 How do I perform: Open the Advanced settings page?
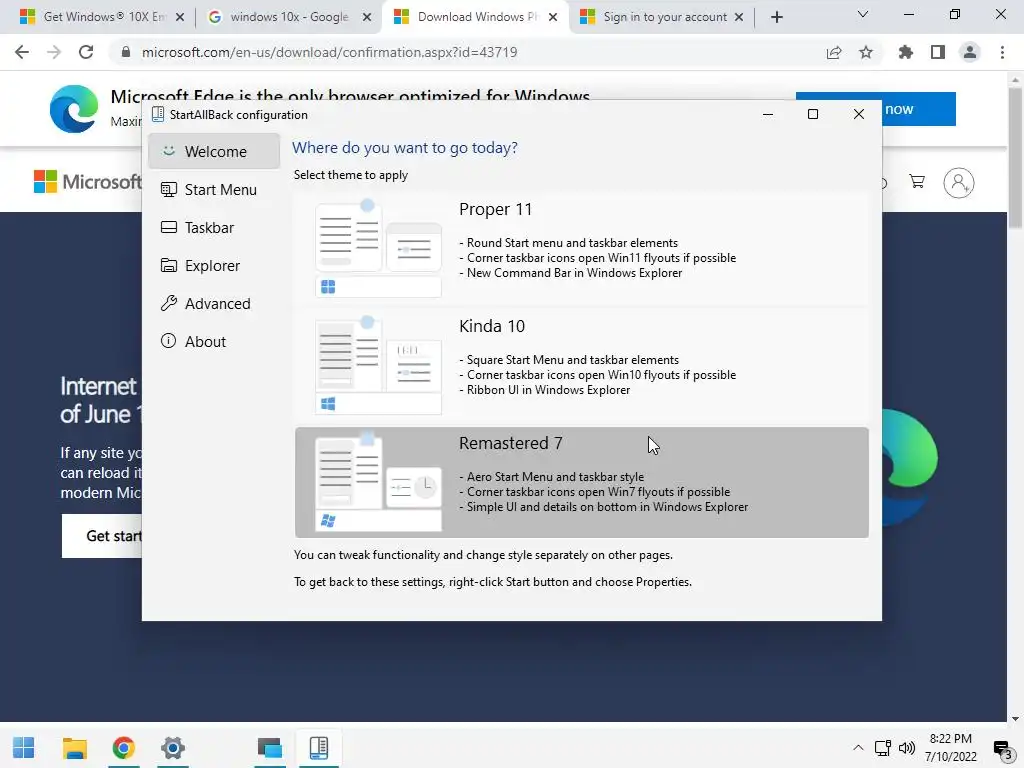[x=214, y=304]
